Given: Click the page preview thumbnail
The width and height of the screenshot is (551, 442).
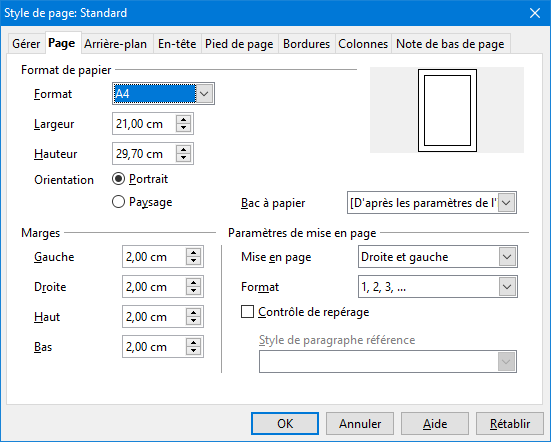Looking at the screenshot, I should click(x=447, y=110).
